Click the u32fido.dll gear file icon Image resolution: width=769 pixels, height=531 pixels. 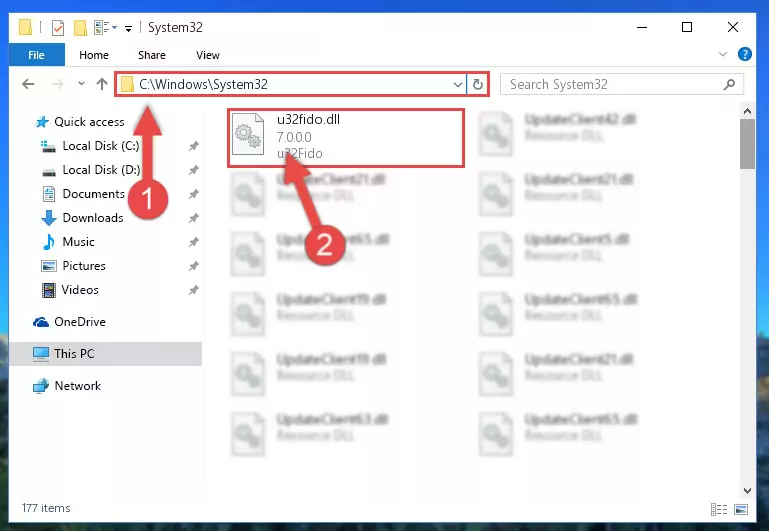[248, 134]
